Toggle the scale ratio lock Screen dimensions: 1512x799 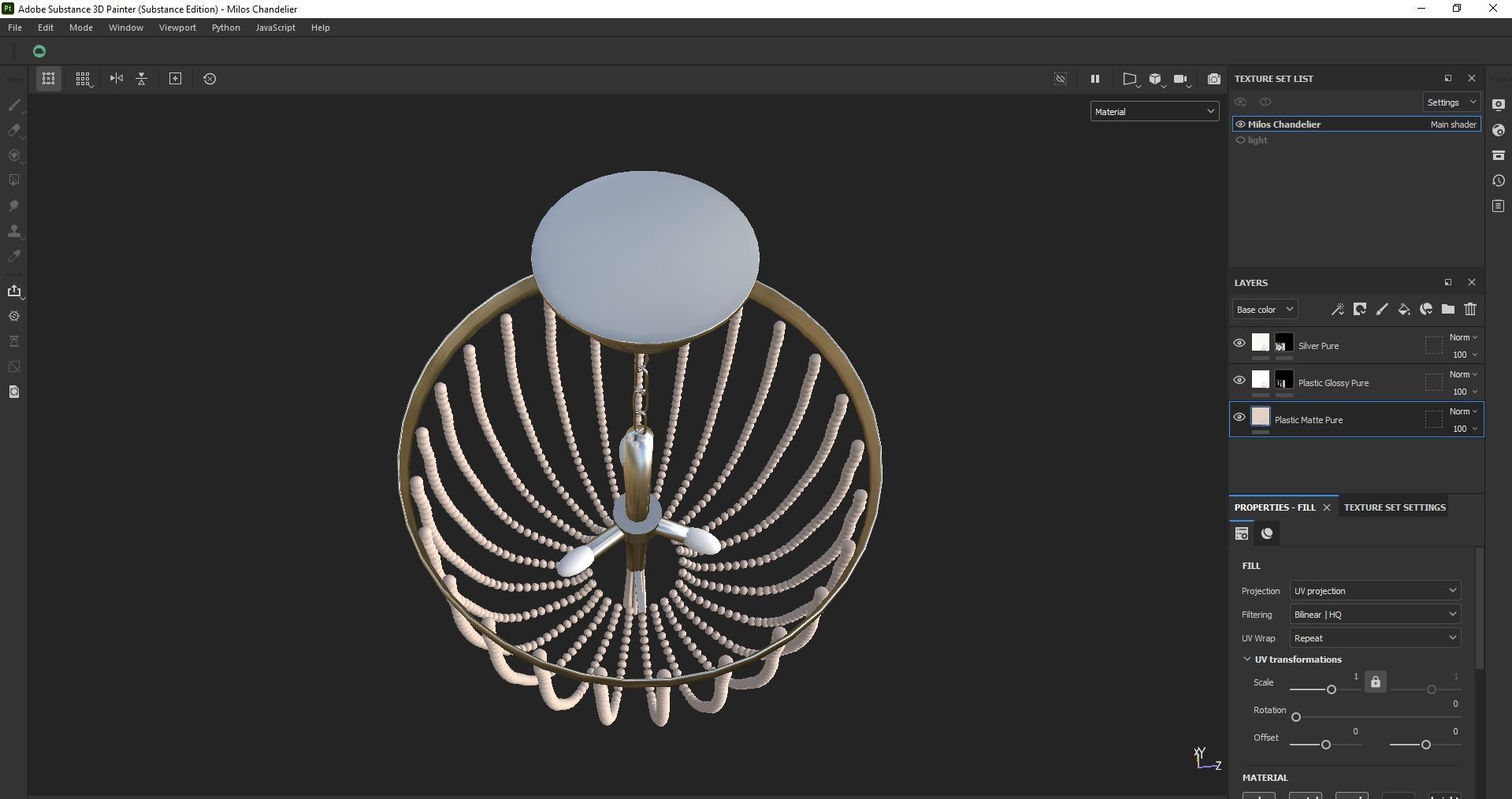(x=1376, y=682)
